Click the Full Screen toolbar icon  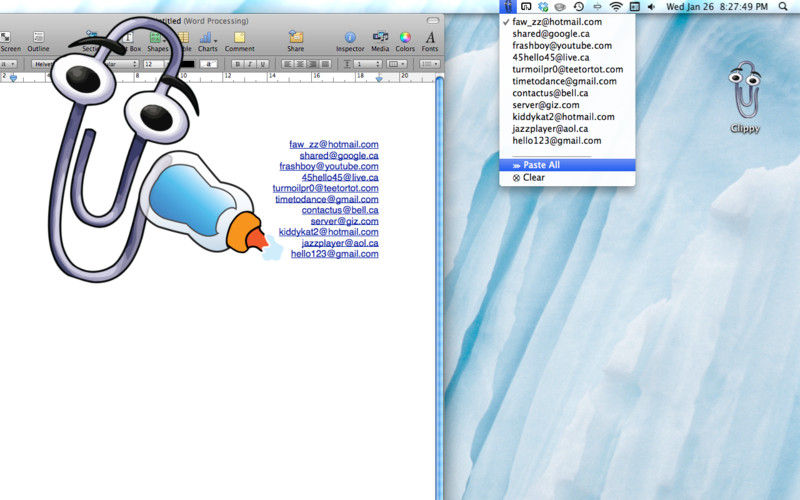coord(6,37)
